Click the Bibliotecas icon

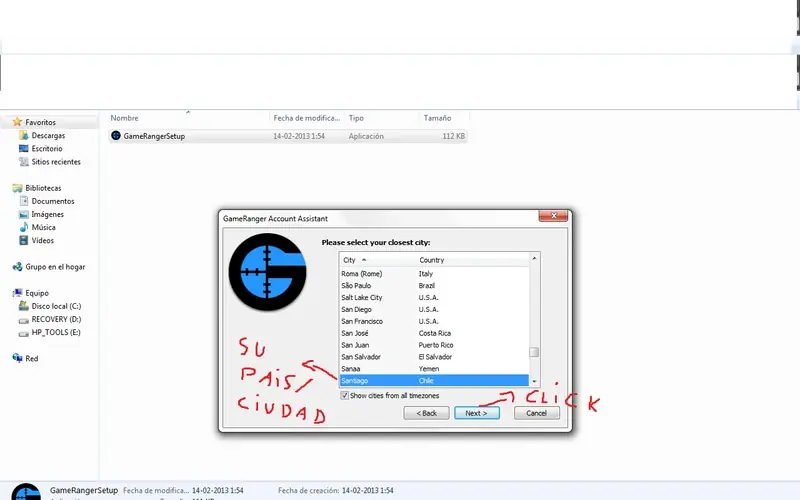click(x=17, y=188)
